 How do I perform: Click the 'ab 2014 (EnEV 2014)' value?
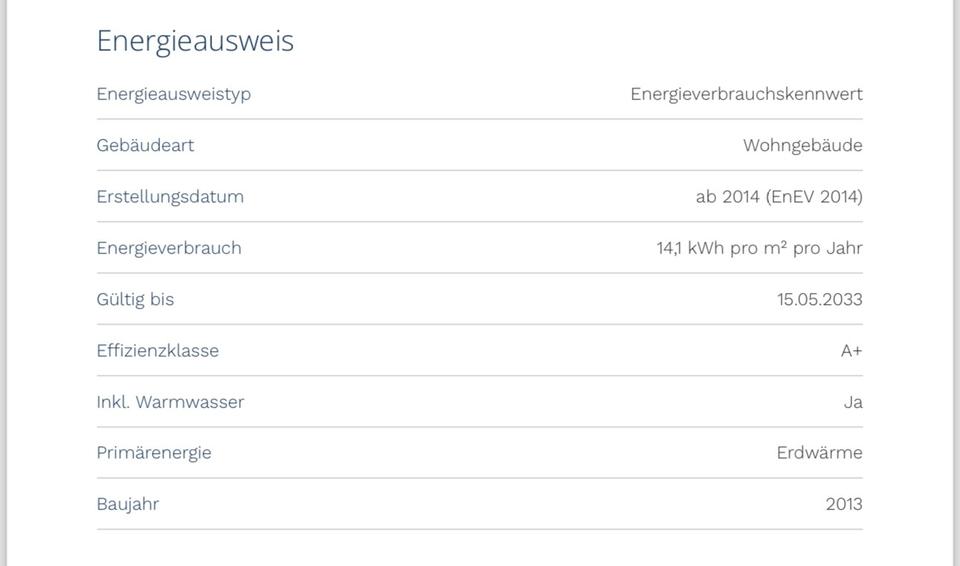coord(778,196)
